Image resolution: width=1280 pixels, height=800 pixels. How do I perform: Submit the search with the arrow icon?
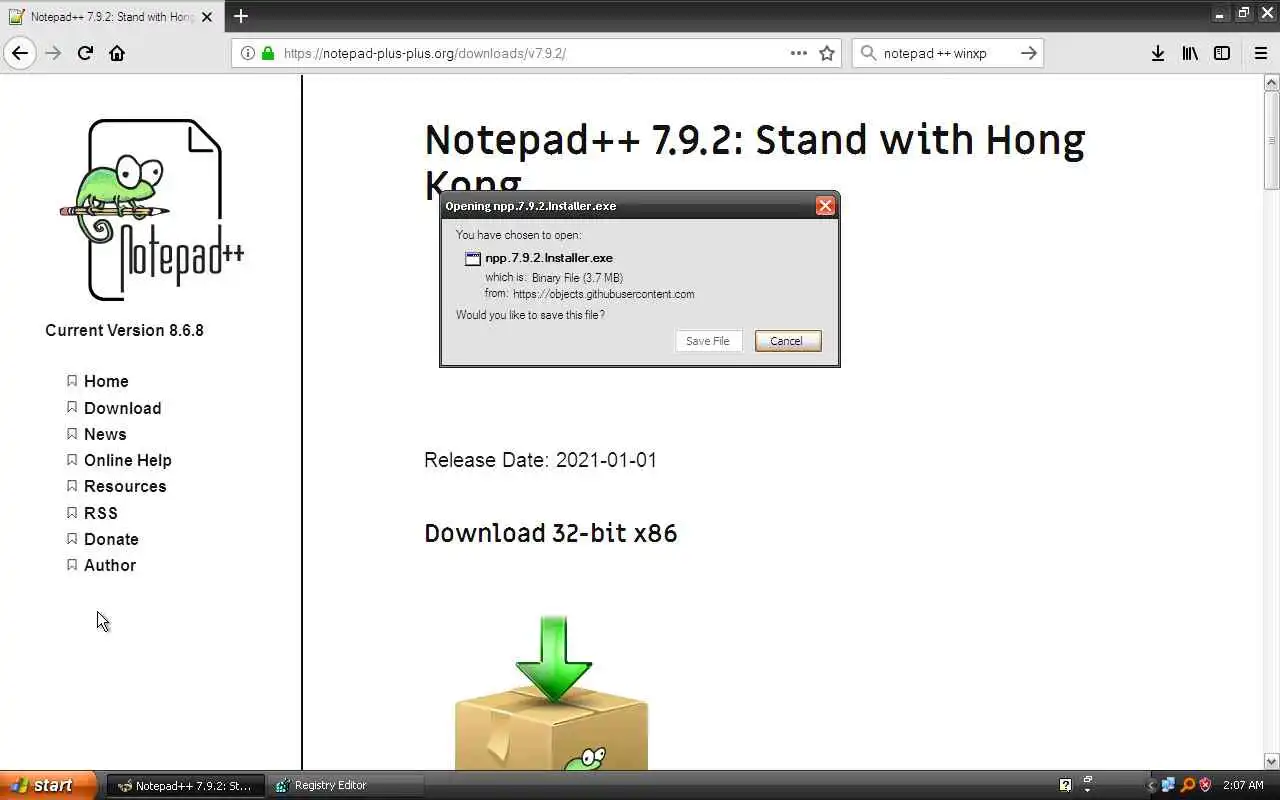(x=1028, y=53)
